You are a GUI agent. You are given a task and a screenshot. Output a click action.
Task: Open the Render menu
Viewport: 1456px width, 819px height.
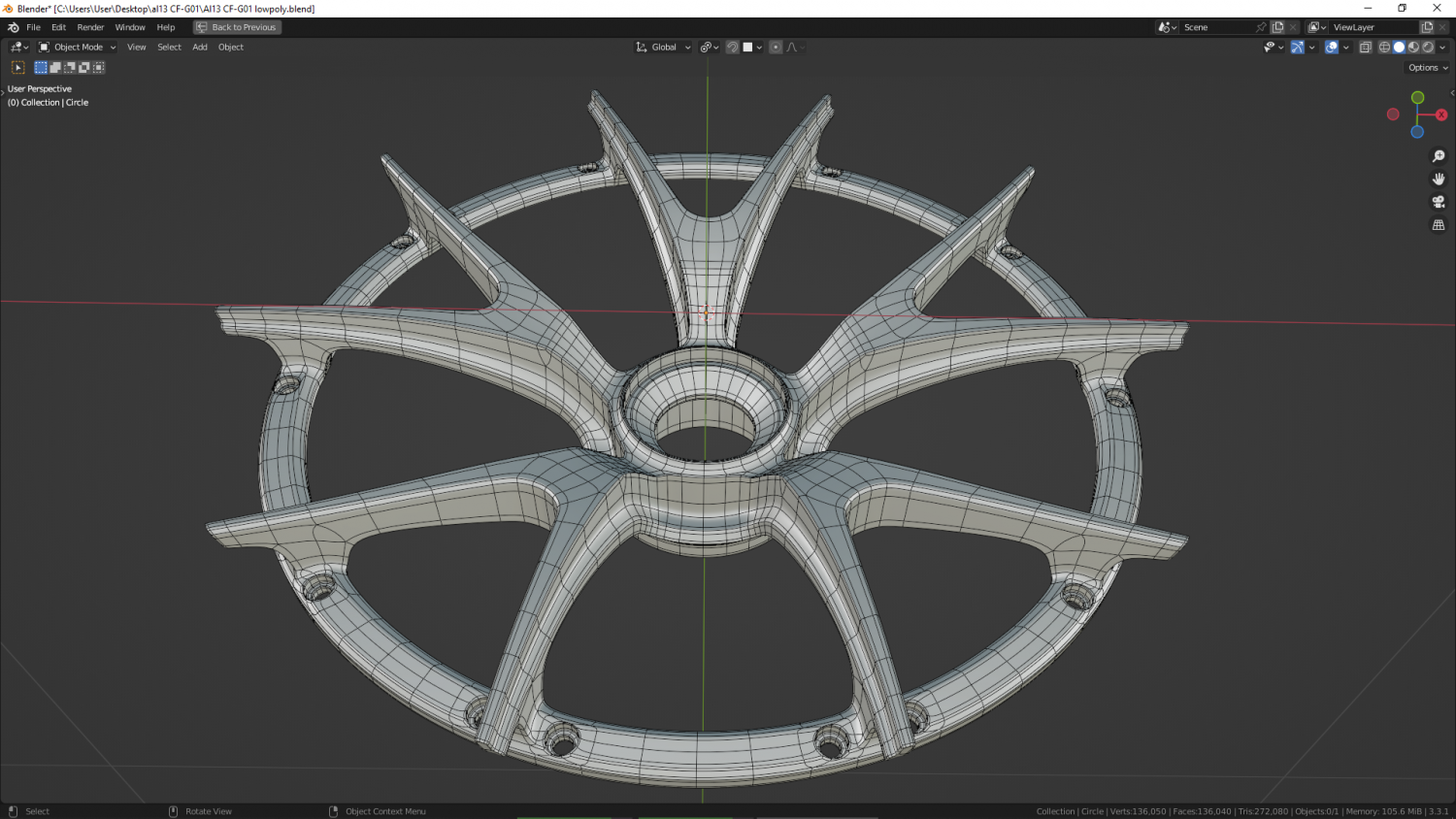coord(90,27)
